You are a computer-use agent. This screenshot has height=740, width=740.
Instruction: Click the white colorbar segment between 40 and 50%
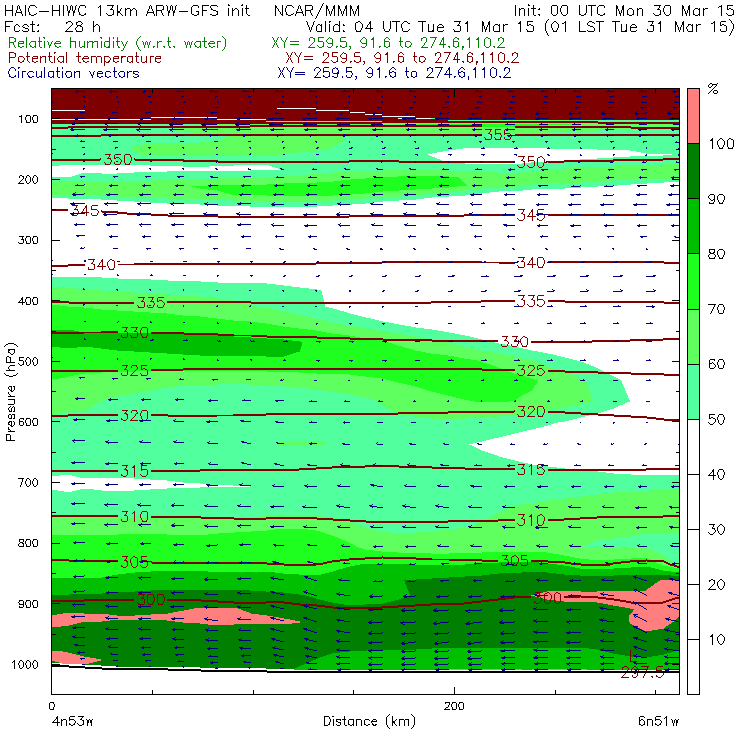[x=693, y=446]
